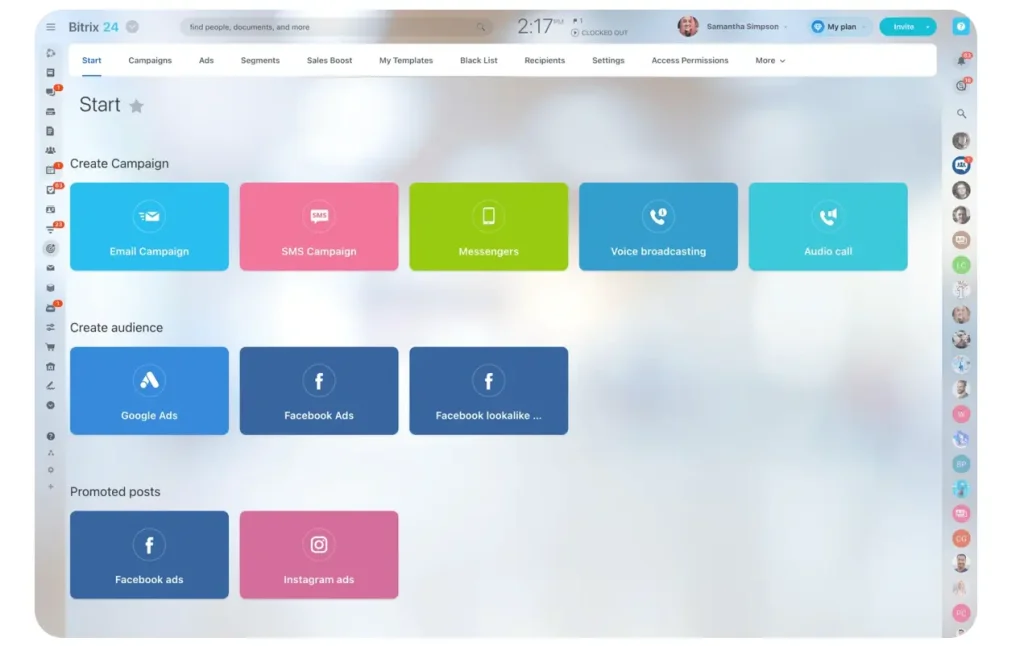Open the Email Campaign creator

pyautogui.click(x=148, y=226)
